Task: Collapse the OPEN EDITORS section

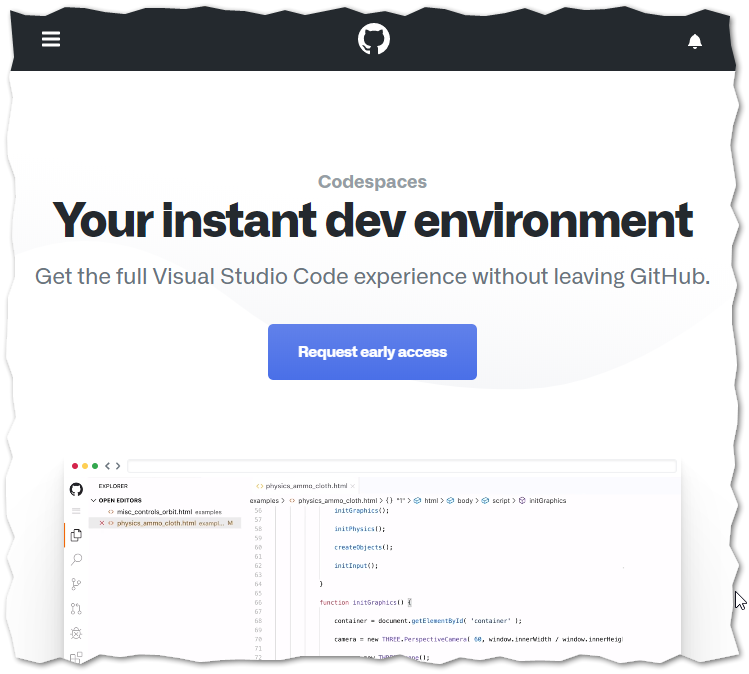Action: (x=94, y=501)
